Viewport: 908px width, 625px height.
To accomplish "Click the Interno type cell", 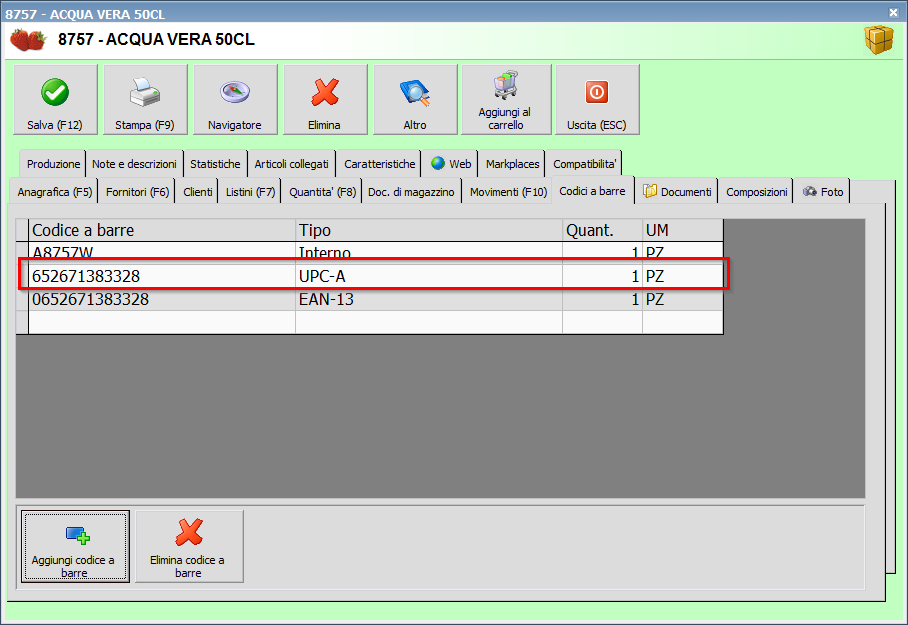I will click(429, 251).
